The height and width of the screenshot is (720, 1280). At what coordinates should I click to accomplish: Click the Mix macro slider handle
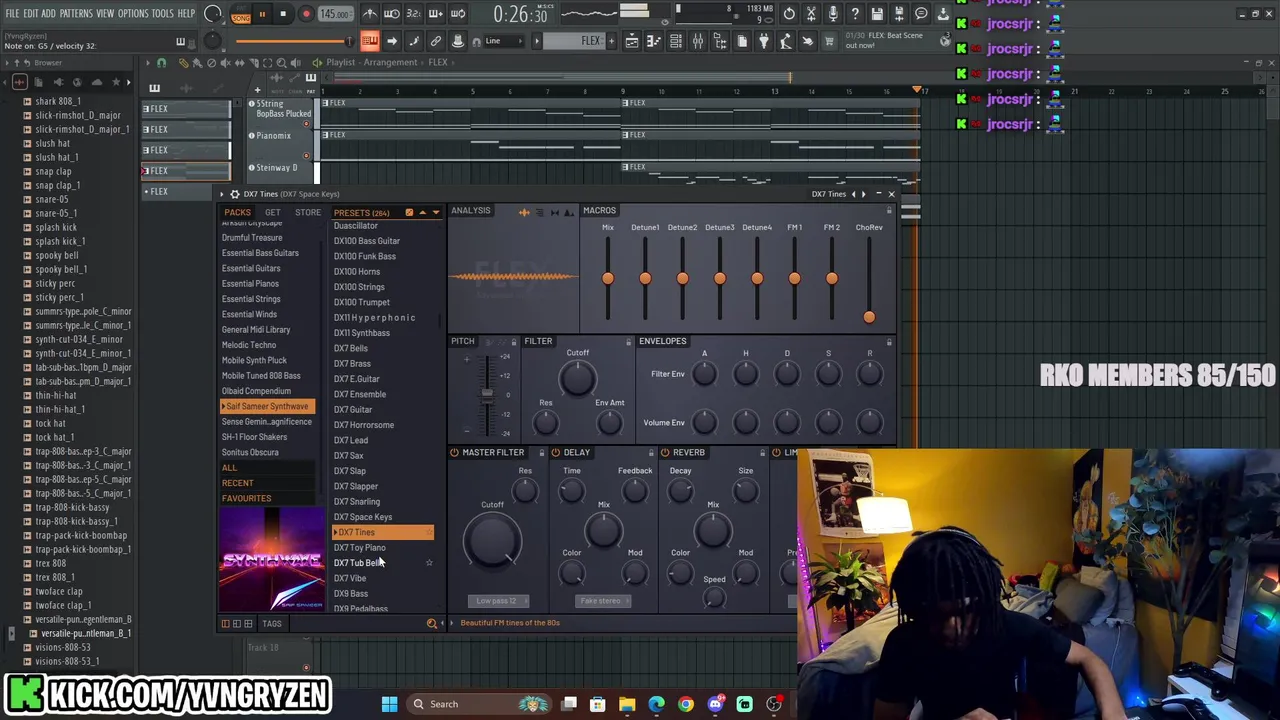(x=608, y=279)
